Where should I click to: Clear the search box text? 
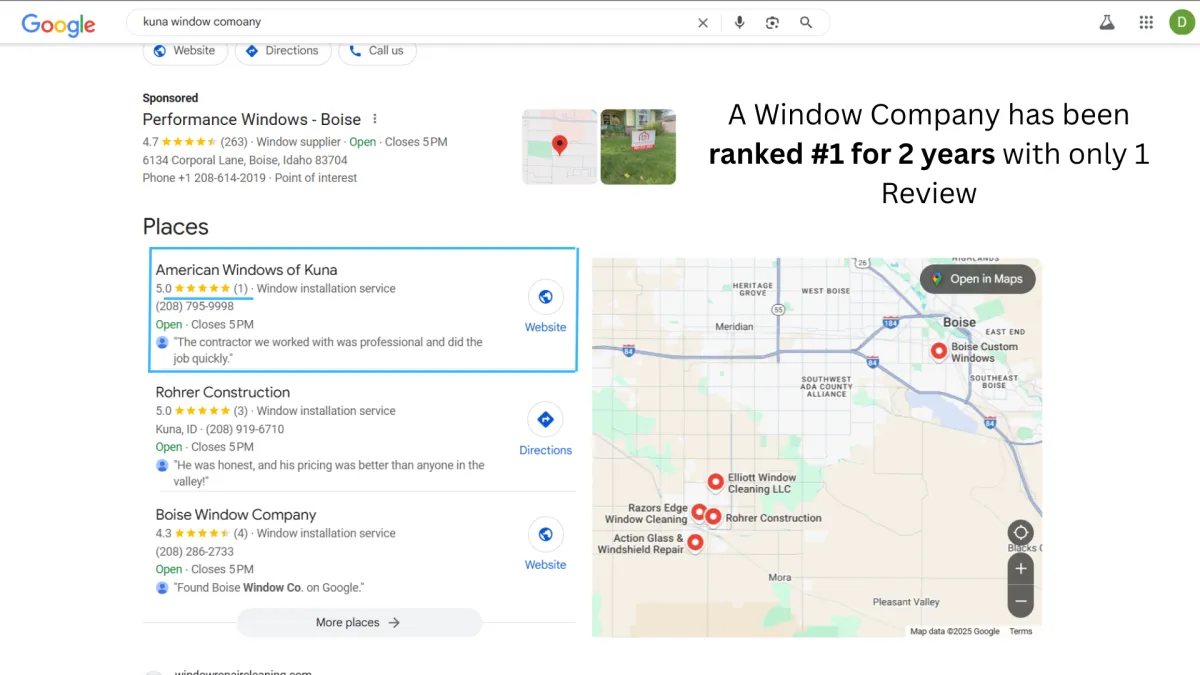pos(703,23)
